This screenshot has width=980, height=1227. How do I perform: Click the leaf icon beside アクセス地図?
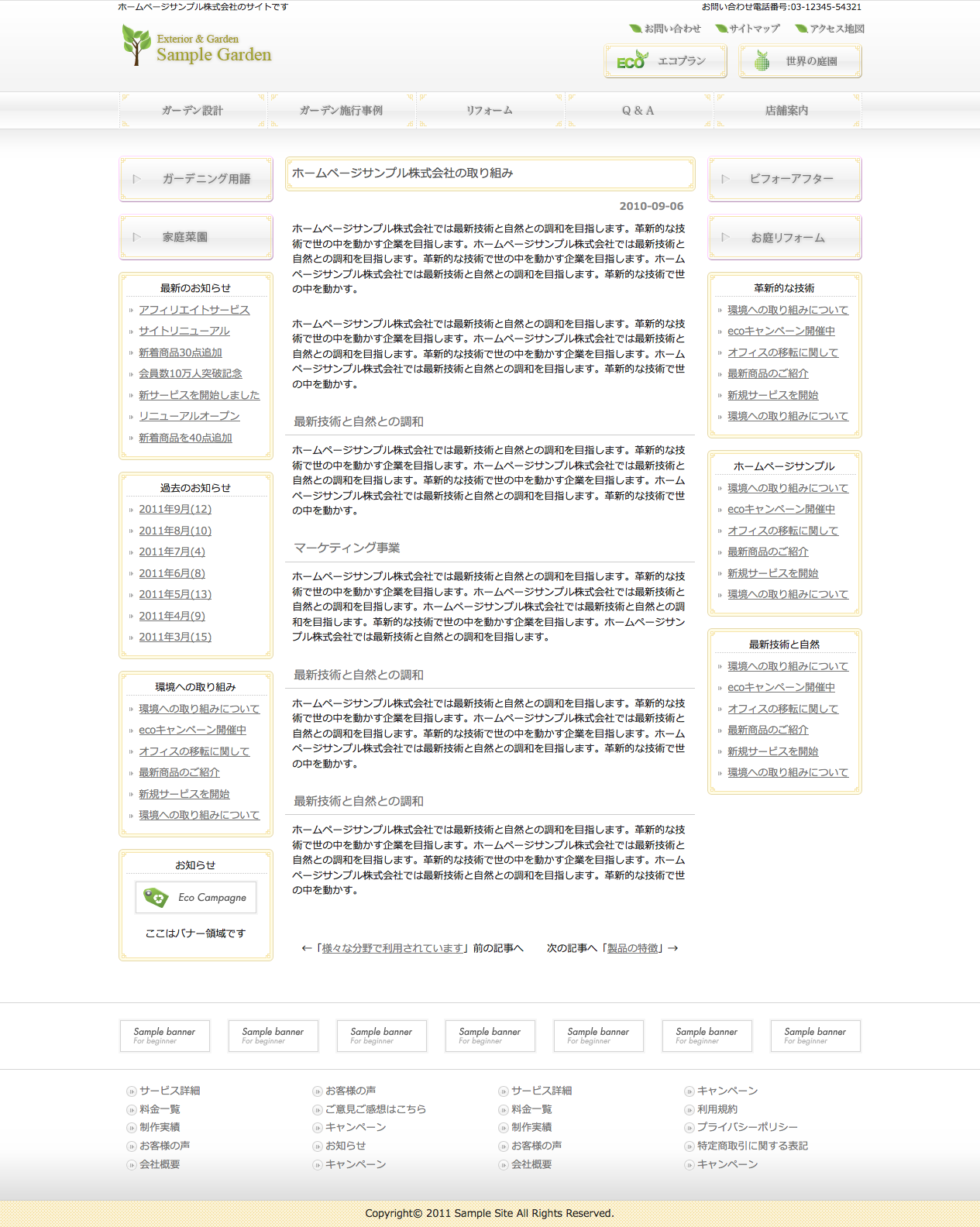point(801,29)
